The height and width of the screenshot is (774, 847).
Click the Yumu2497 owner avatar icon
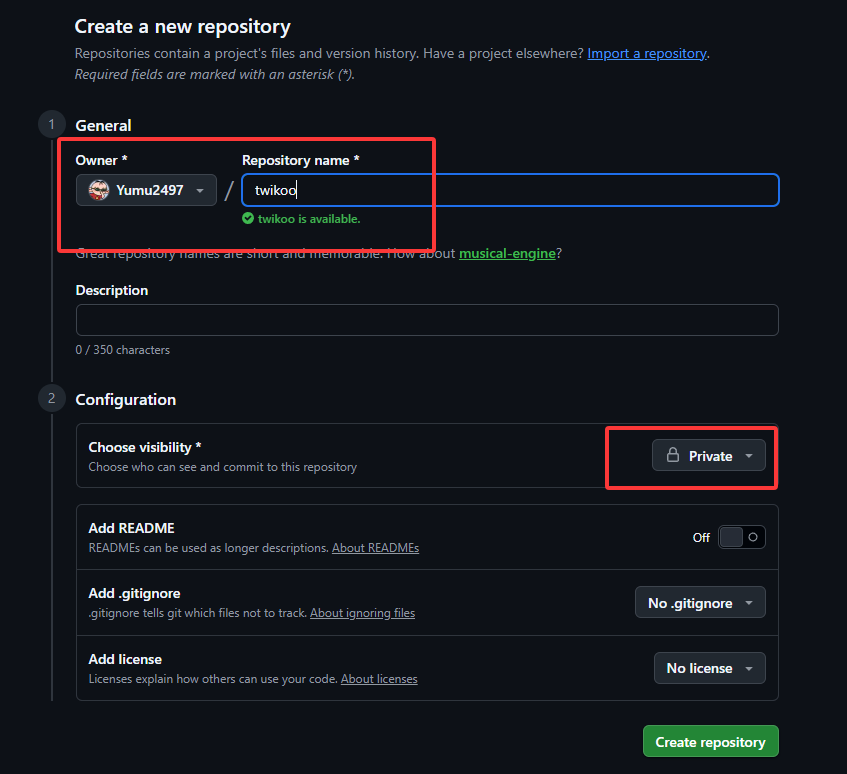99,190
